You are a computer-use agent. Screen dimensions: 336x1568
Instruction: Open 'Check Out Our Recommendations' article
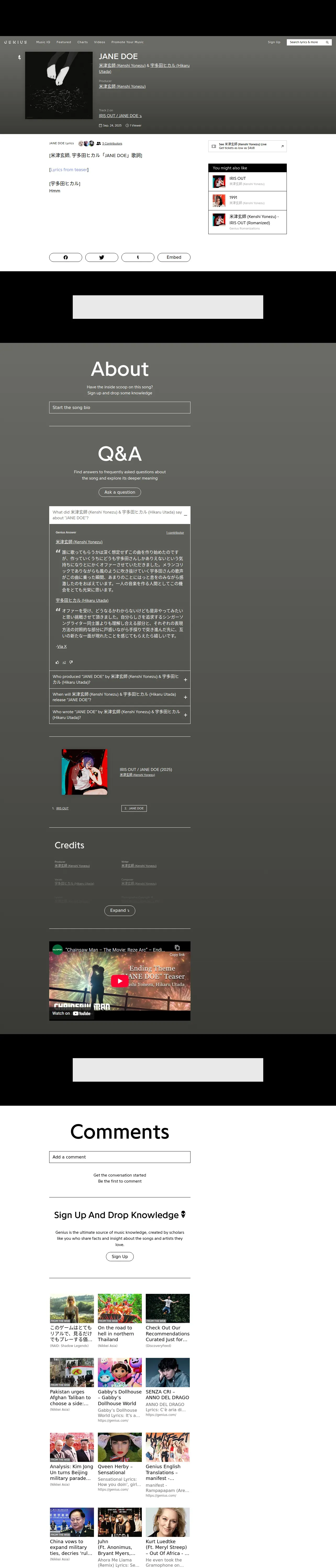coord(168,1321)
